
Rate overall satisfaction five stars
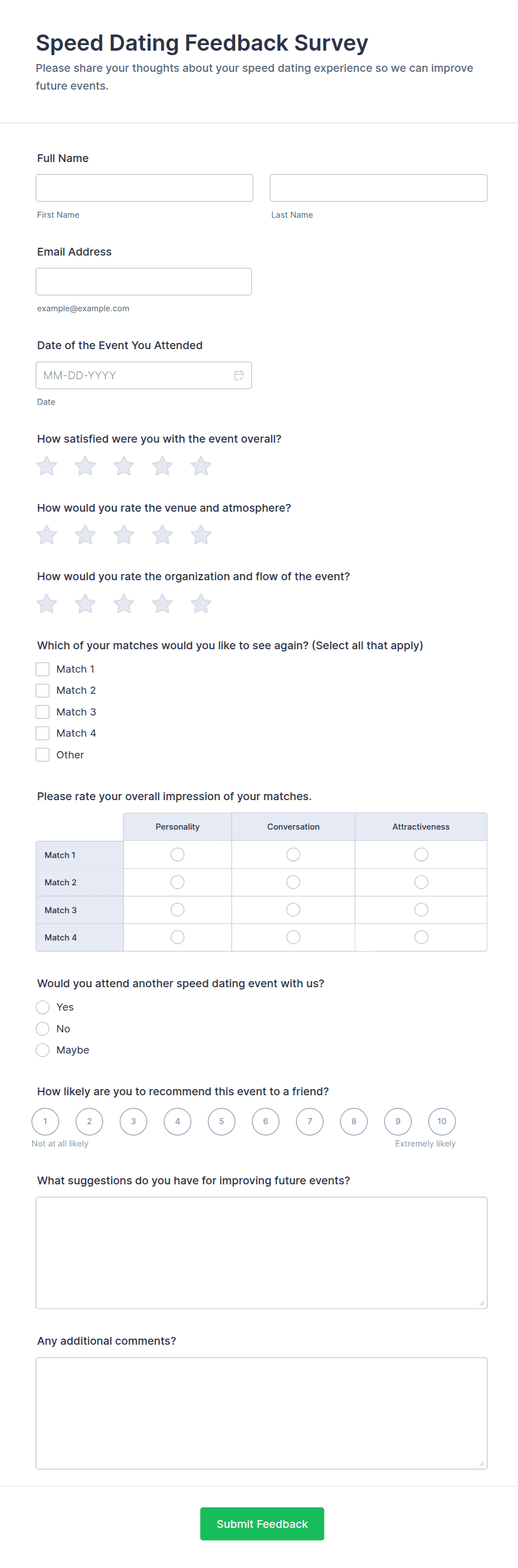pyautogui.click(x=201, y=466)
